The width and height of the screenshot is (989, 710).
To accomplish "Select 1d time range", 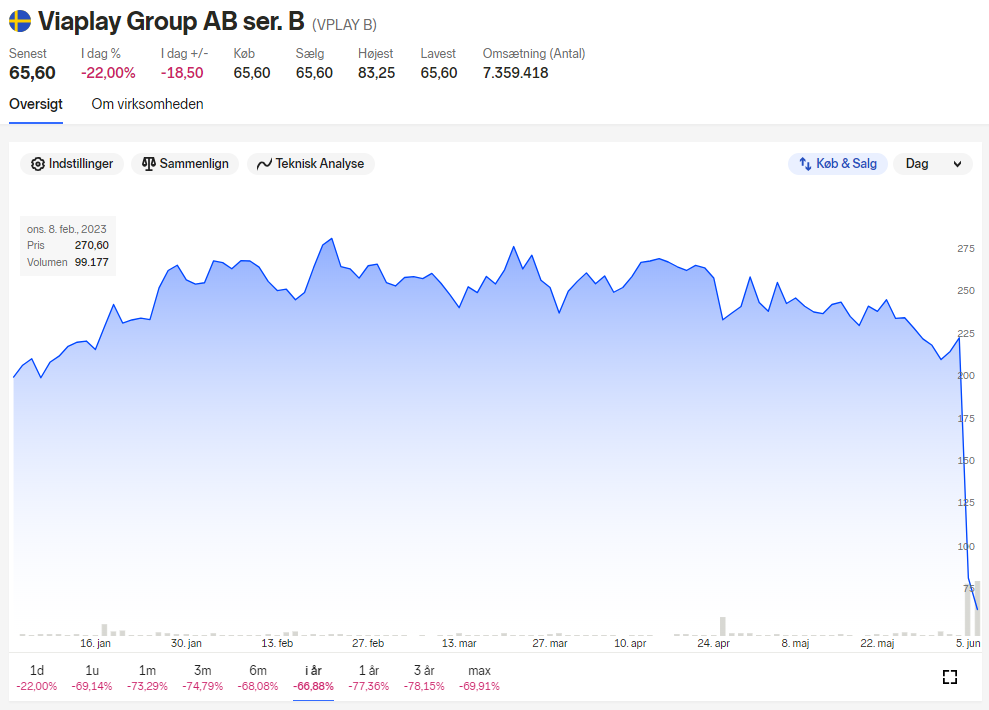I will 37,678.
